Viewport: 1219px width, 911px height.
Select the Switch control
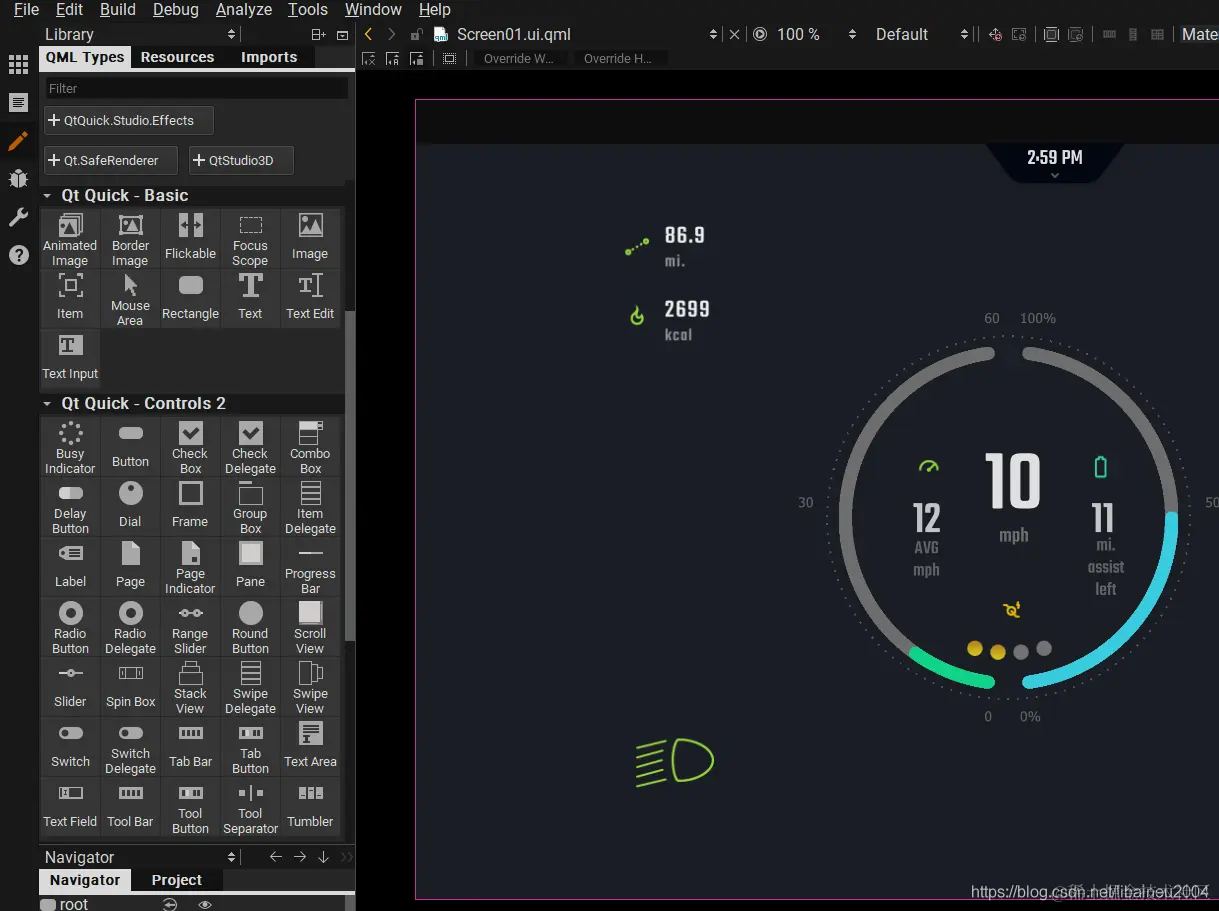click(70, 747)
